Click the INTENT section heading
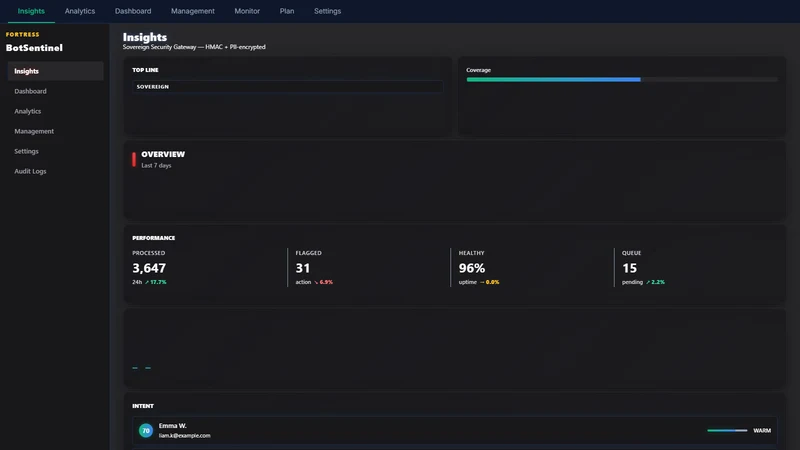Screen dimensions: 800x450 [x=143, y=406]
